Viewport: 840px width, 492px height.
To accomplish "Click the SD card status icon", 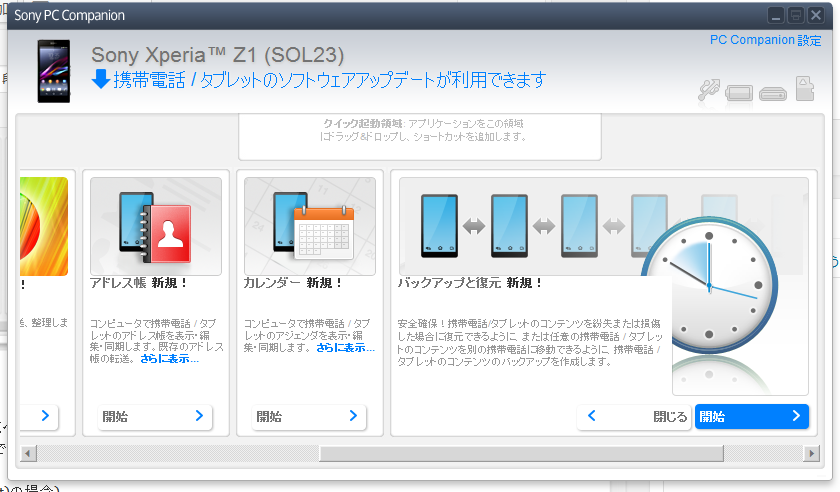I will (x=805, y=89).
